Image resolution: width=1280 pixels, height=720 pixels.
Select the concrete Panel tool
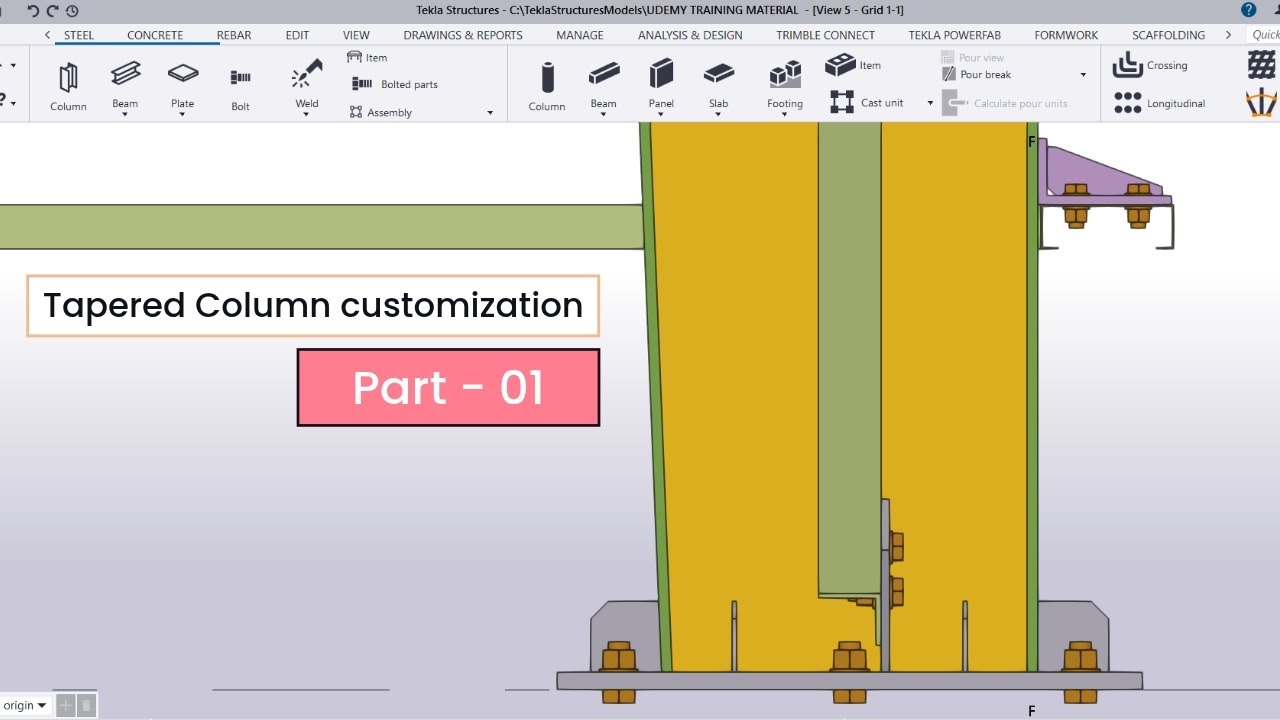tap(661, 84)
